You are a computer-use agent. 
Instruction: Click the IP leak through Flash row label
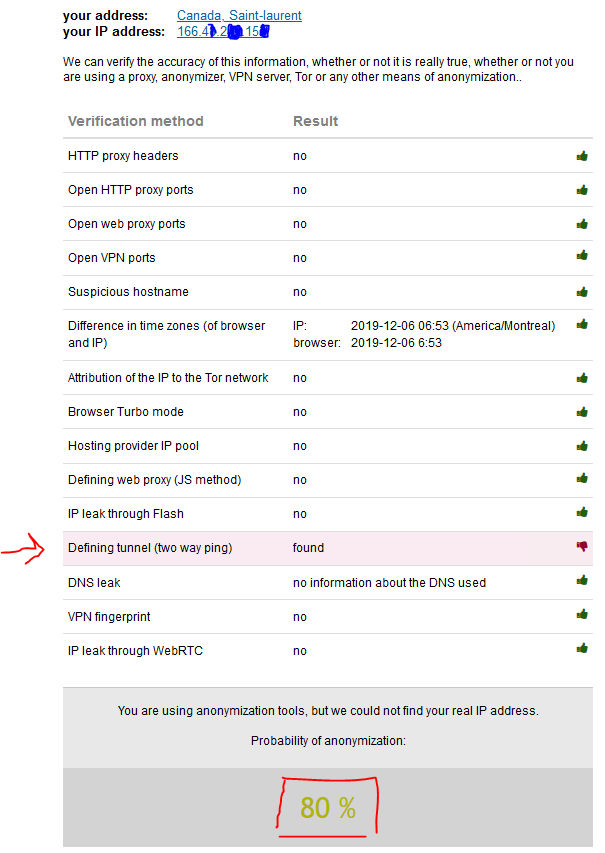(x=126, y=514)
